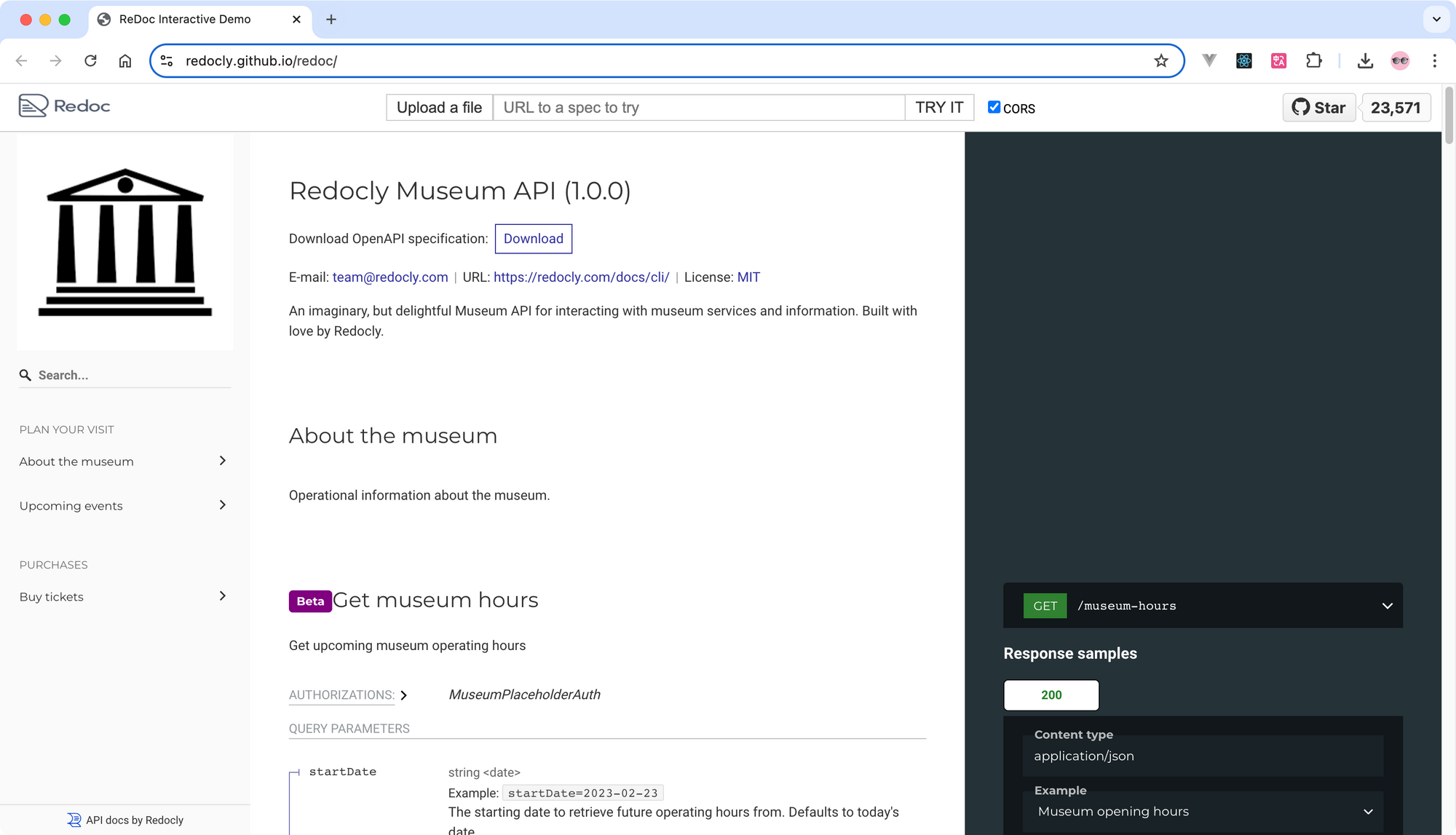Click the URL input field to enter spec
This screenshot has width=1456, height=835.
[699, 107]
